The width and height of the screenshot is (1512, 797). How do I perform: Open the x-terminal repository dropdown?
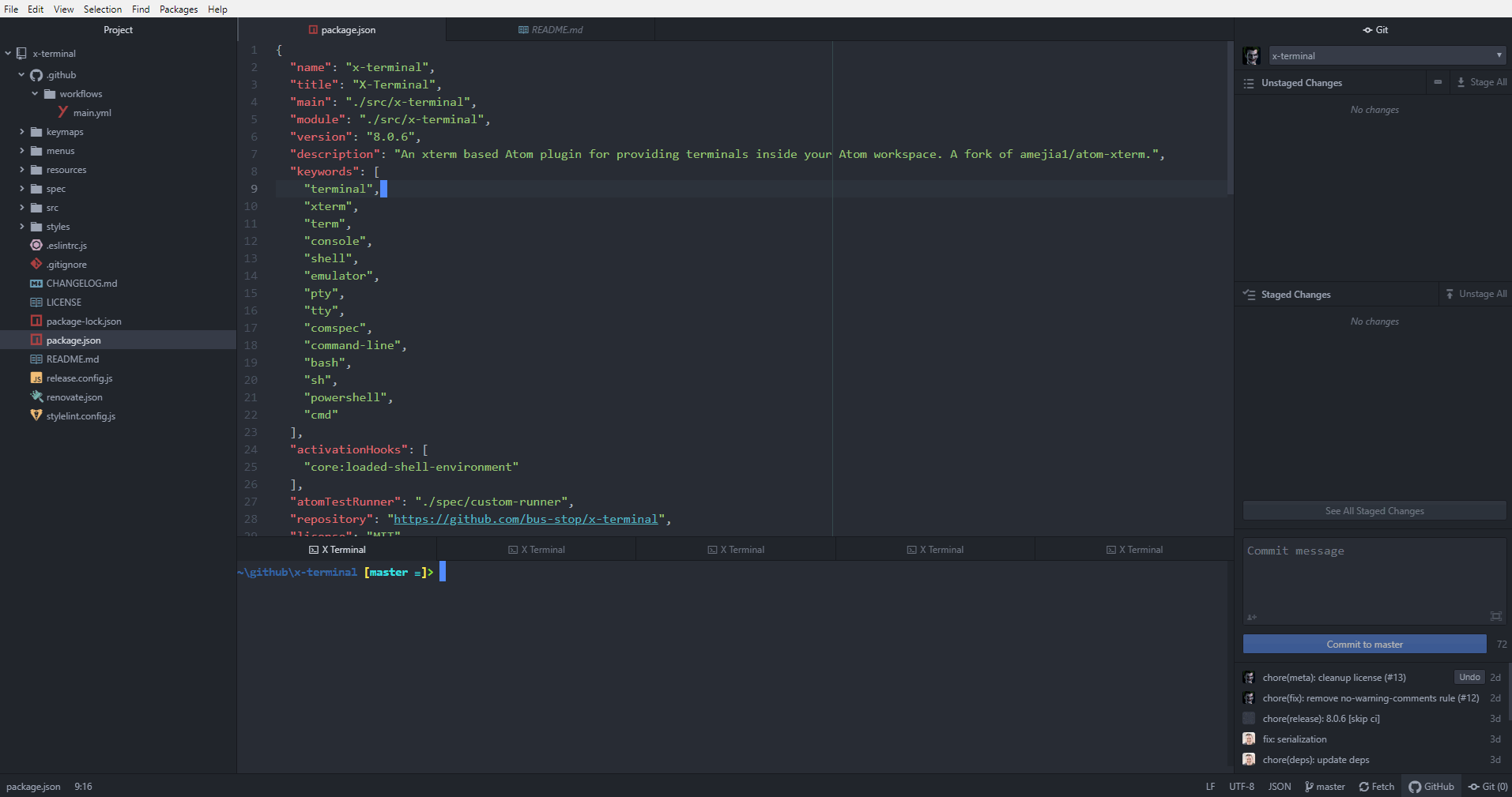coord(1386,56)
